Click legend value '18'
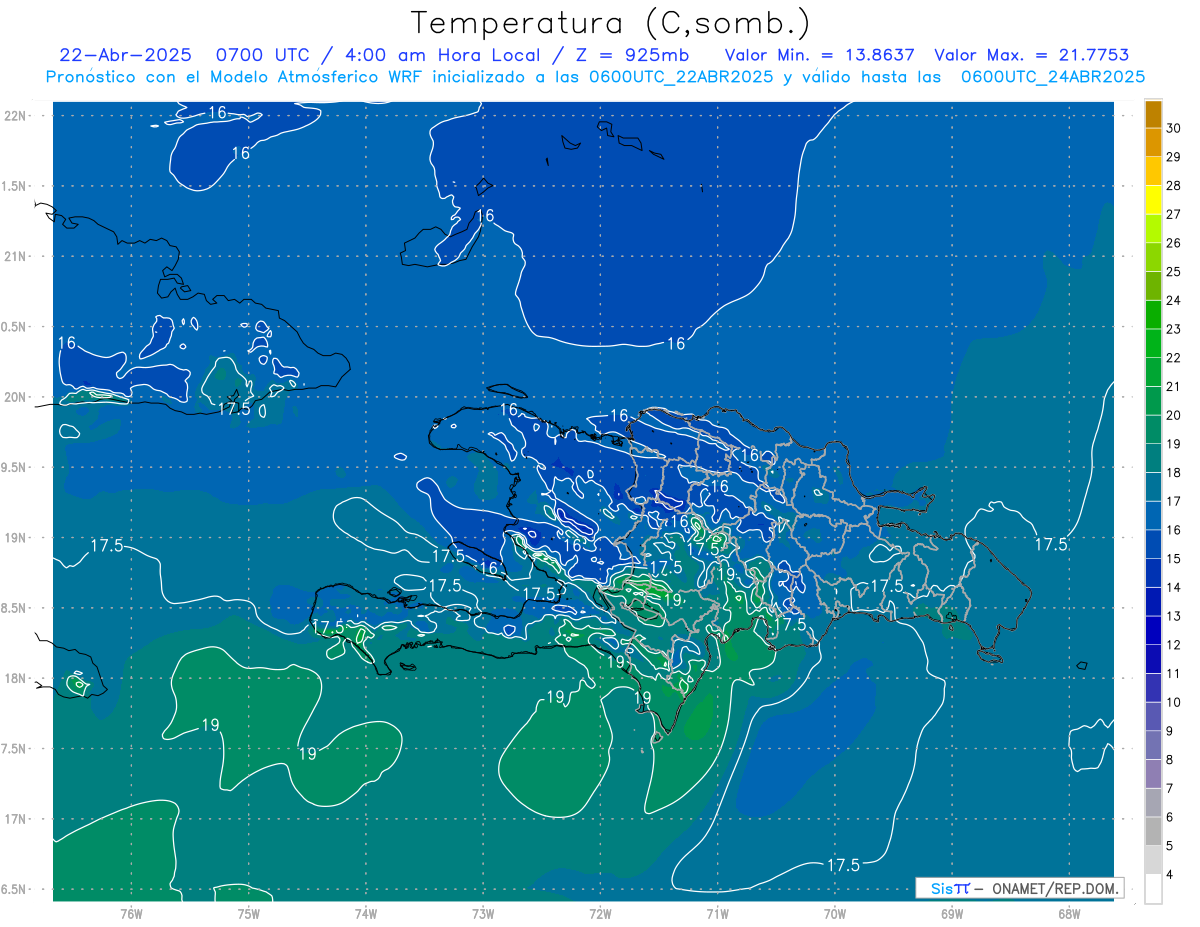 point(1174,473)
